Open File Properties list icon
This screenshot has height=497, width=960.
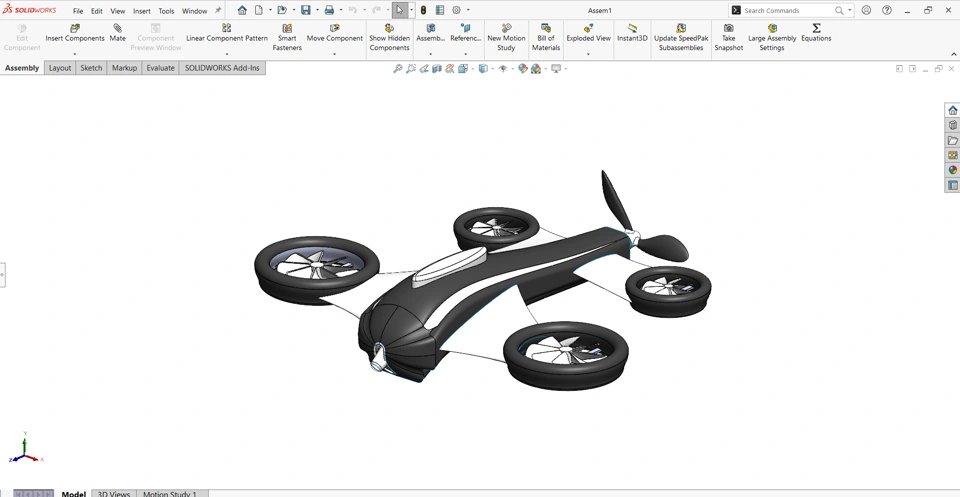coord(440,10)
